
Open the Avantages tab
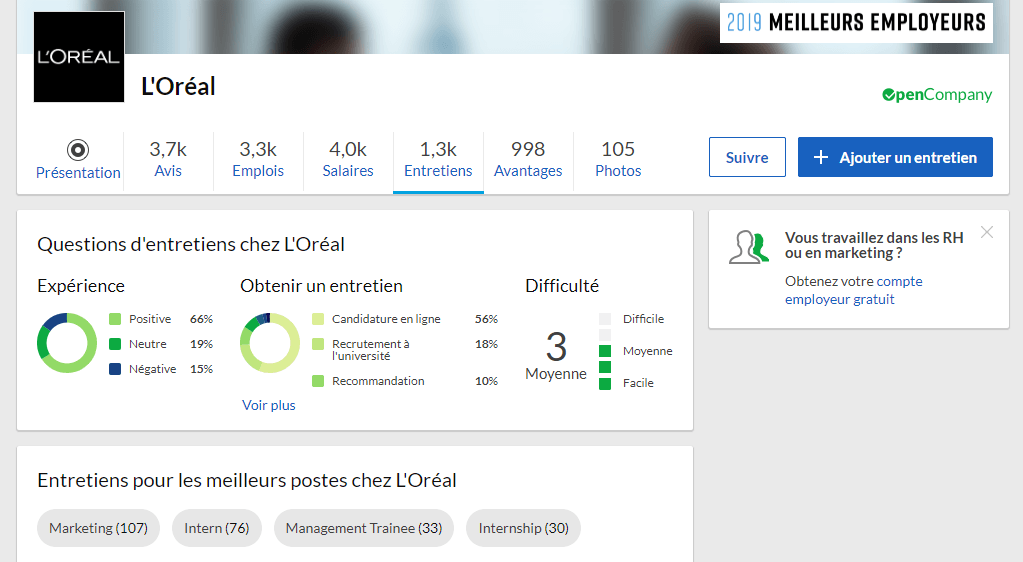coord(528,159)
